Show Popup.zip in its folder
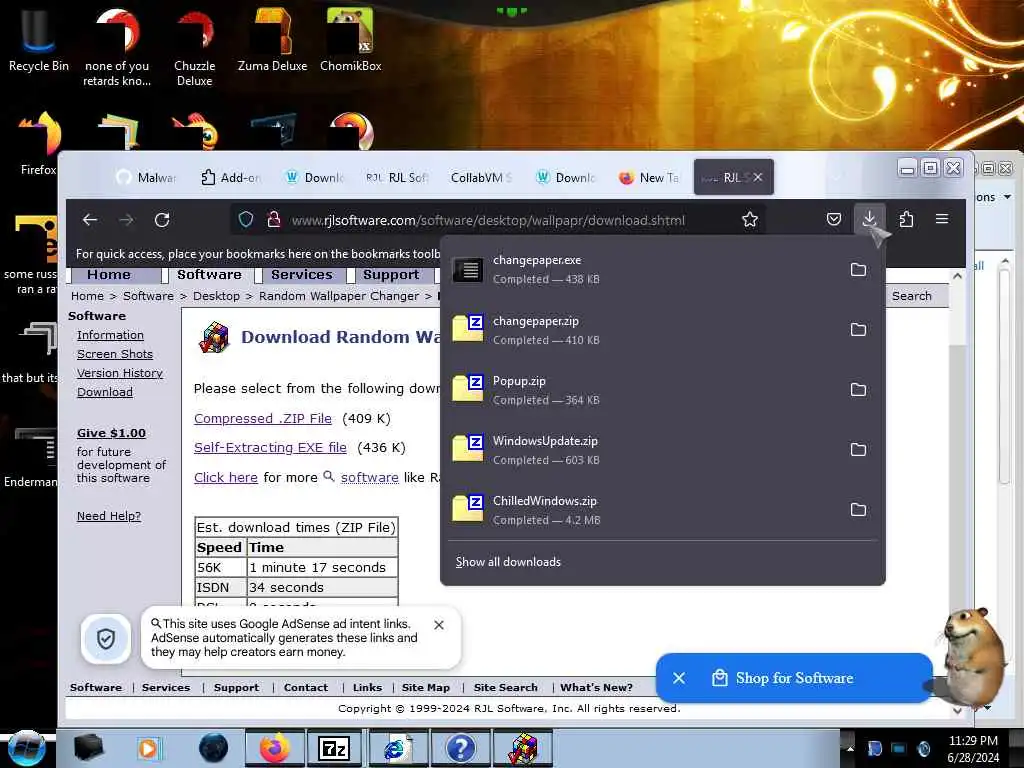The image size is (1024, 768). click(858, 390)
